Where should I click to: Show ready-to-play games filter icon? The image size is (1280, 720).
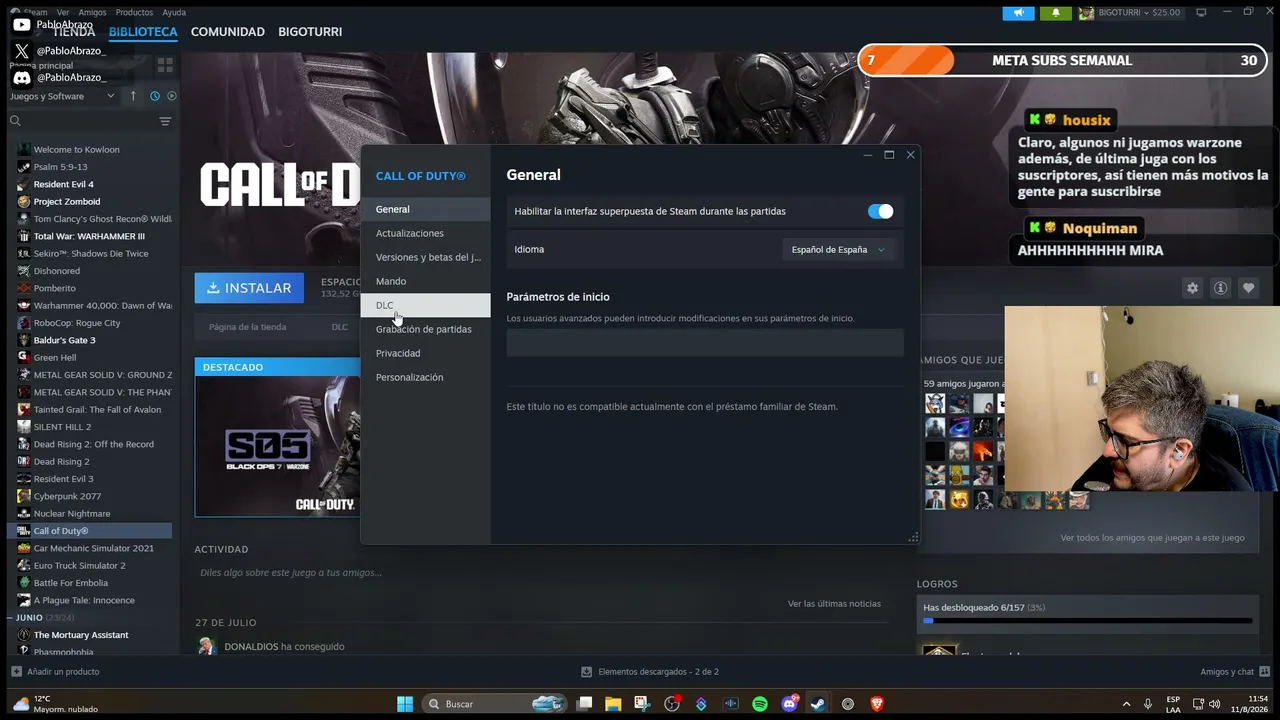tap(172, 96)
